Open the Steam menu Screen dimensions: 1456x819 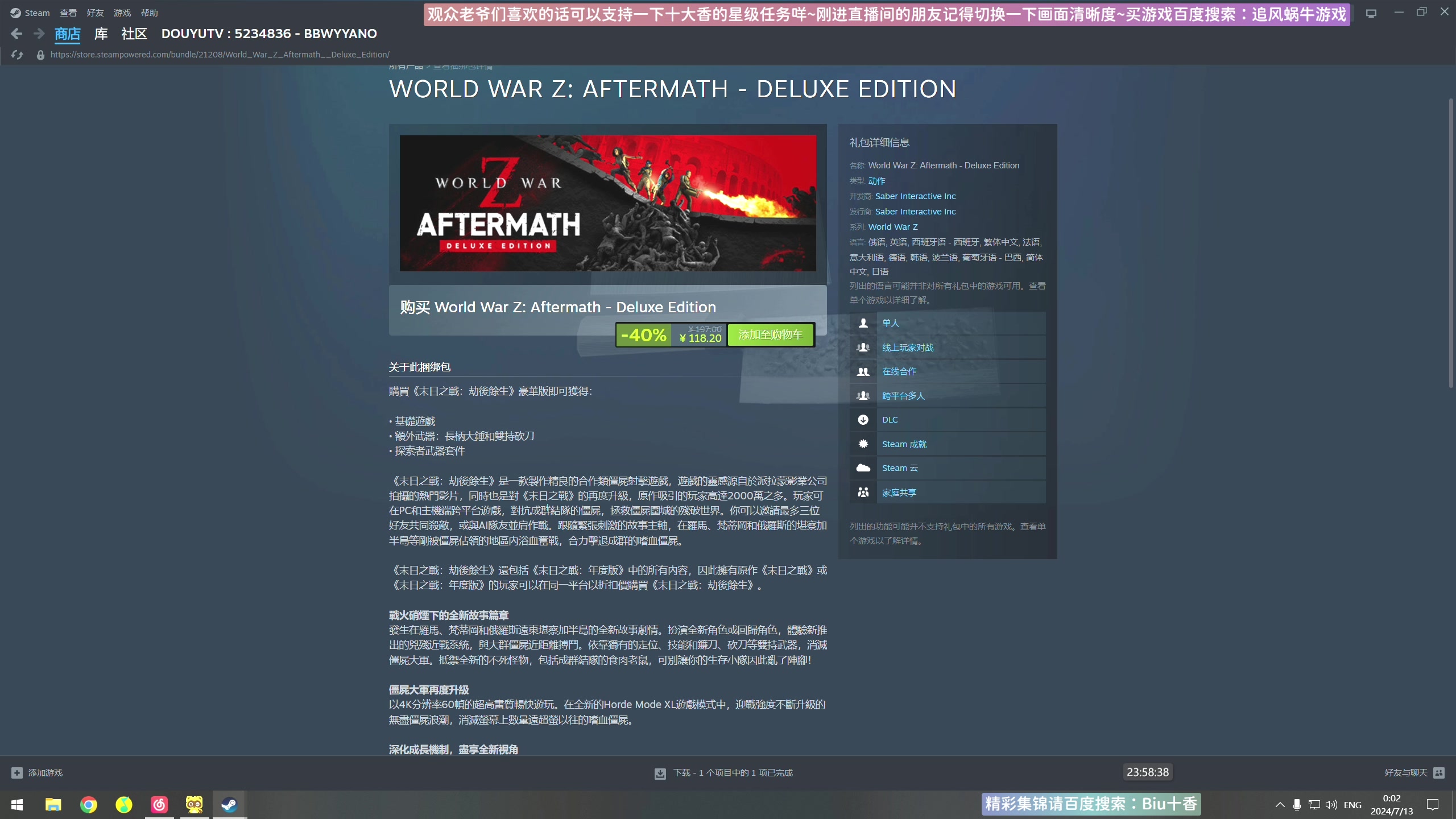coord(37,13)
